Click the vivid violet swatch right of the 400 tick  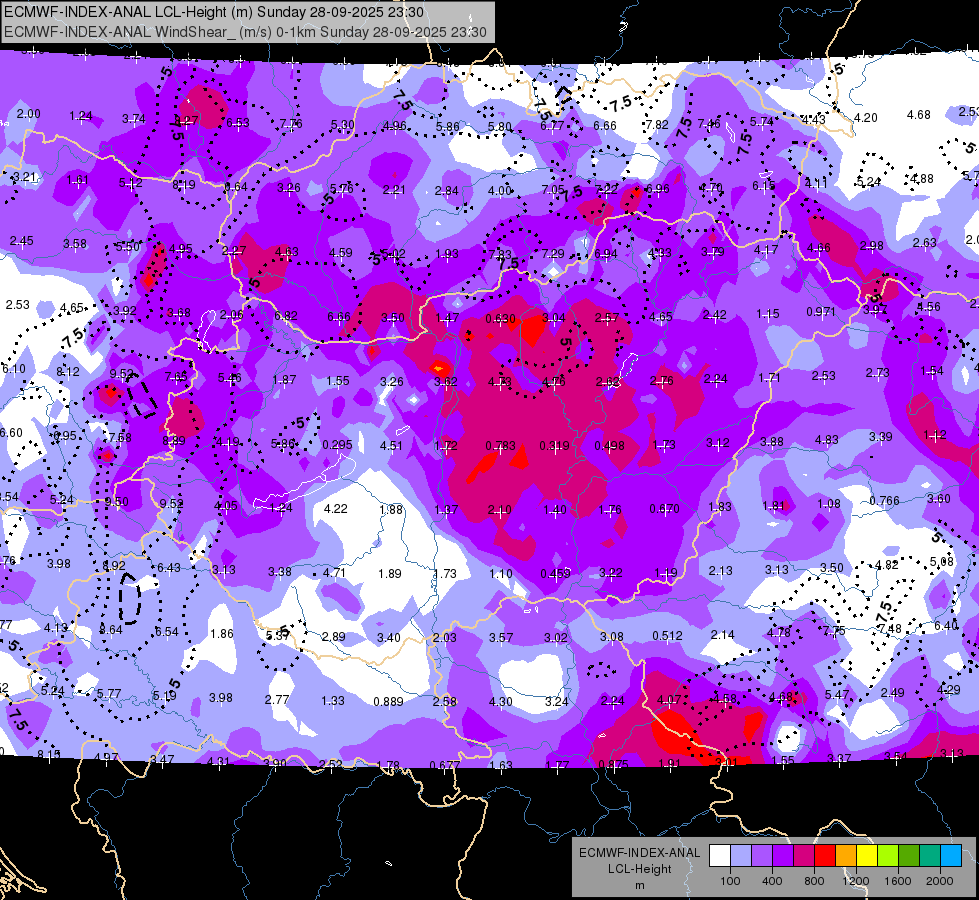(783, 856)
